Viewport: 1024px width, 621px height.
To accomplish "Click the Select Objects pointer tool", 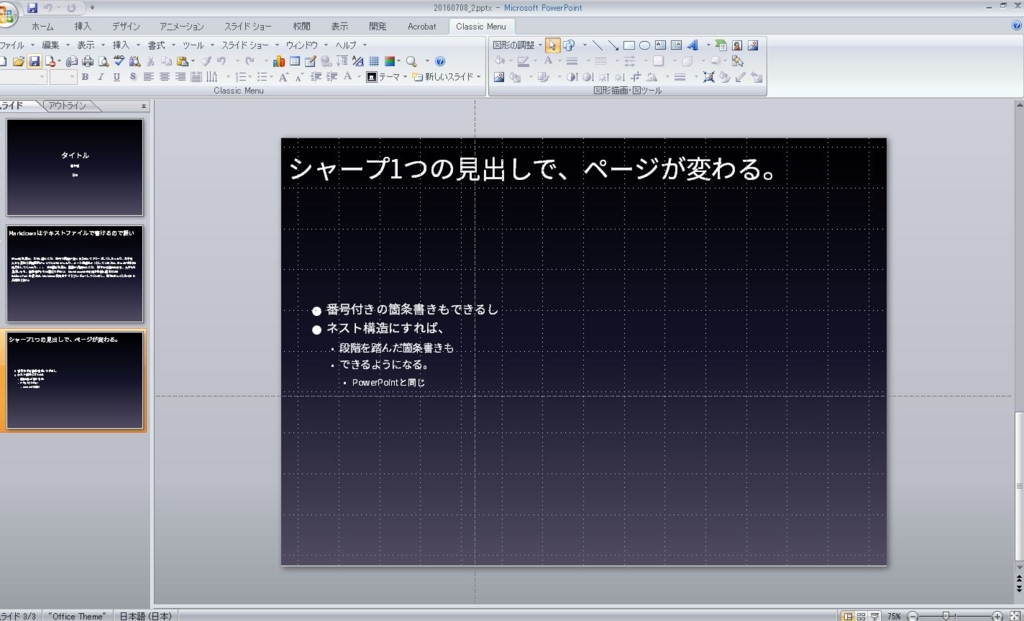I will [552, 45].
